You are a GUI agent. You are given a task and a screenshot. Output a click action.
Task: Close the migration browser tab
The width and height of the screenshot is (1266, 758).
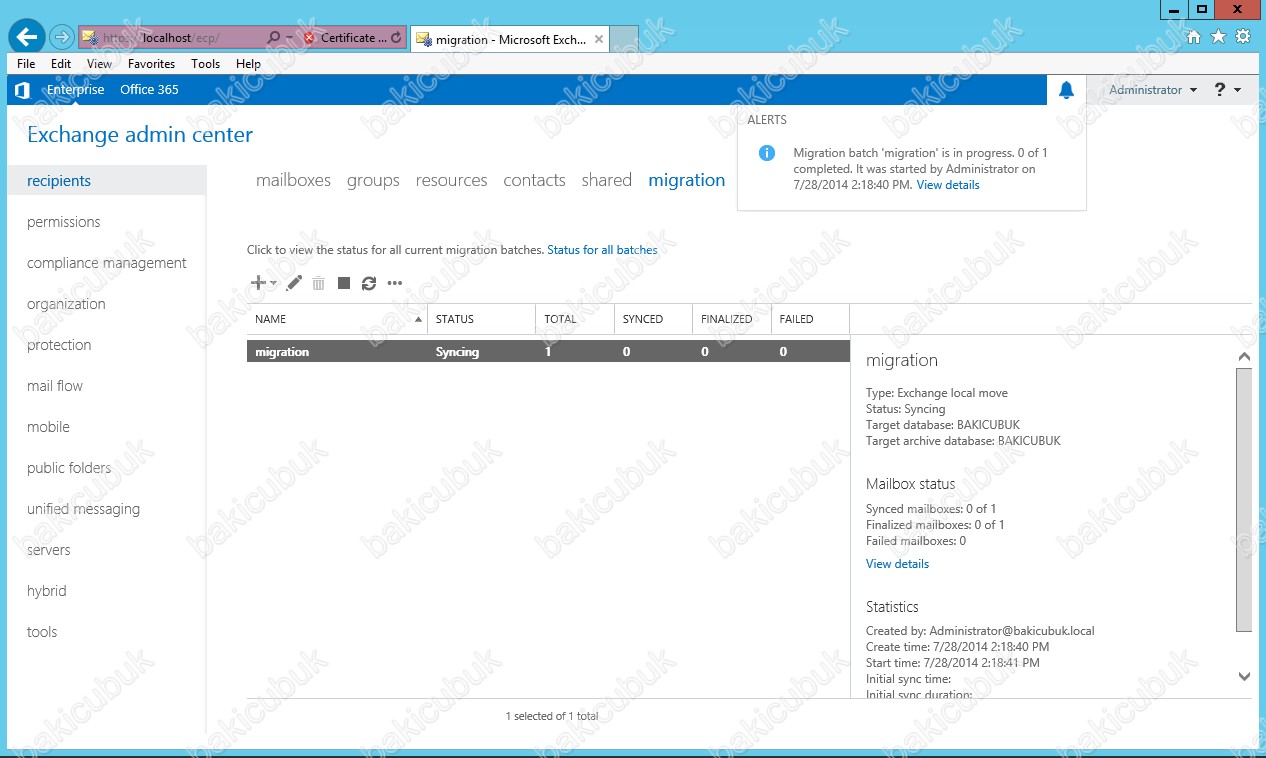pyautogui.click(x=599, y=40)
